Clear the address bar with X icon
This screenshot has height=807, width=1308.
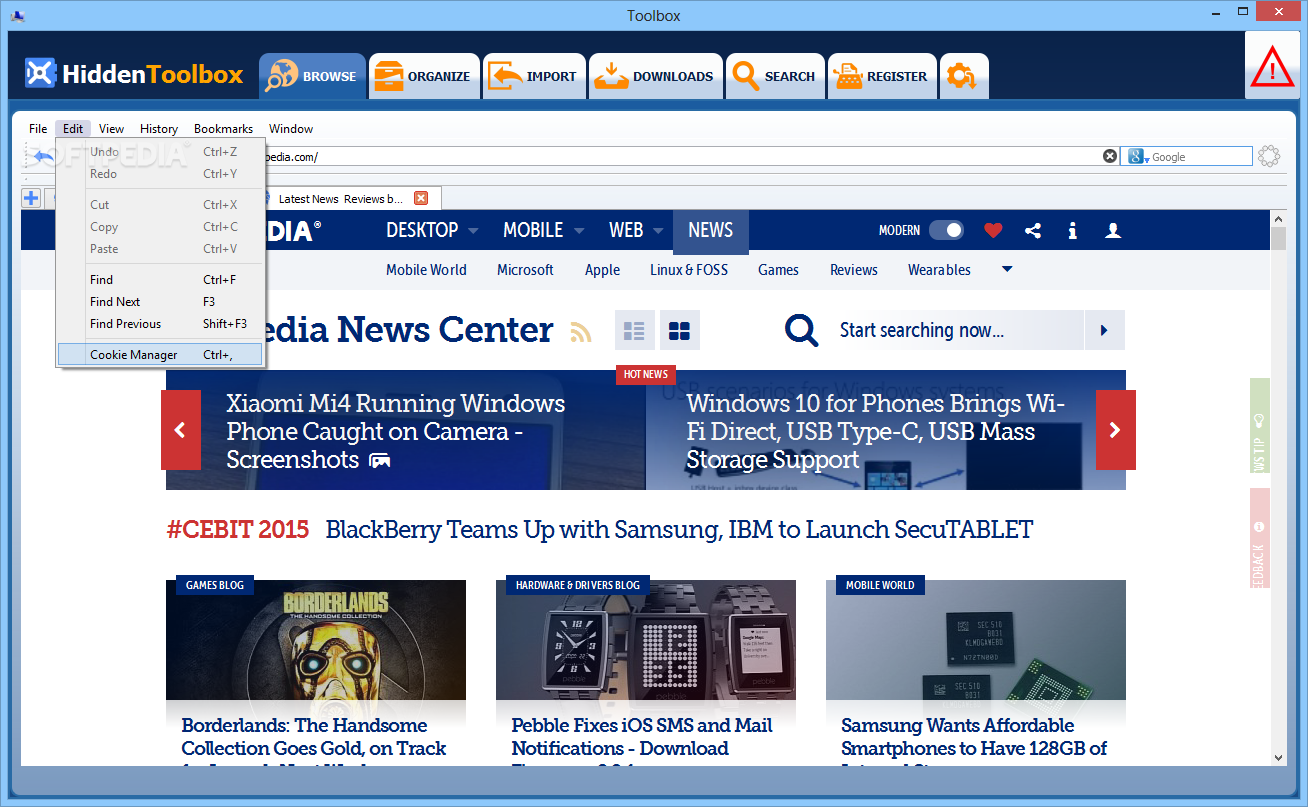1110,156
